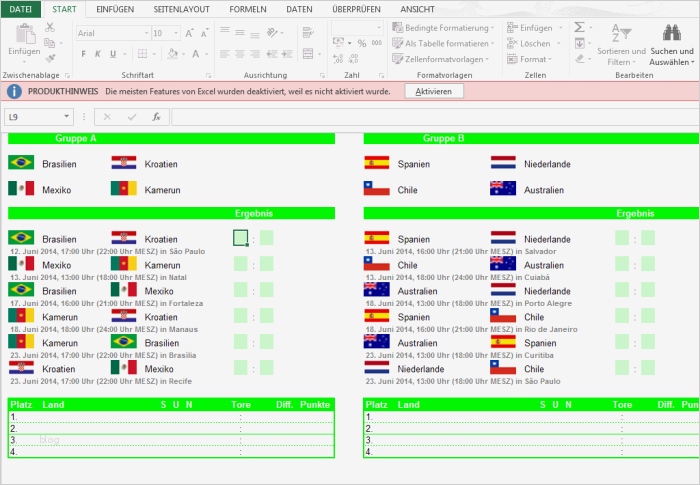Screen dimensions: 700x485
Task: Click the formula bar cancel X icon
Action: coord(107,117)
